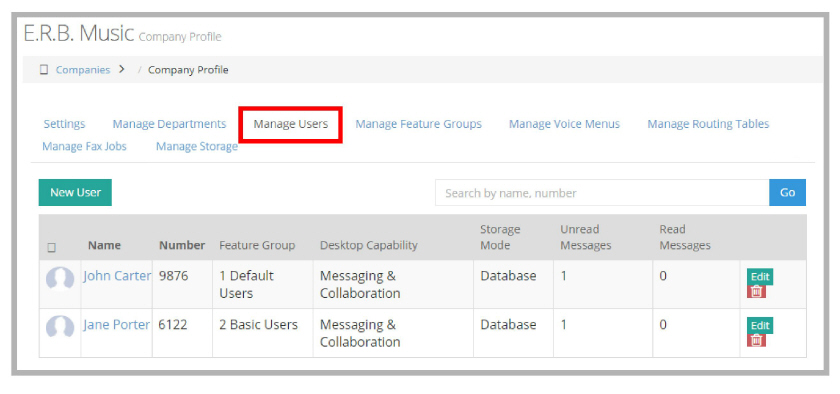
Task: Delete Jane Porter using the trash icon
Action: pos(756,340)
